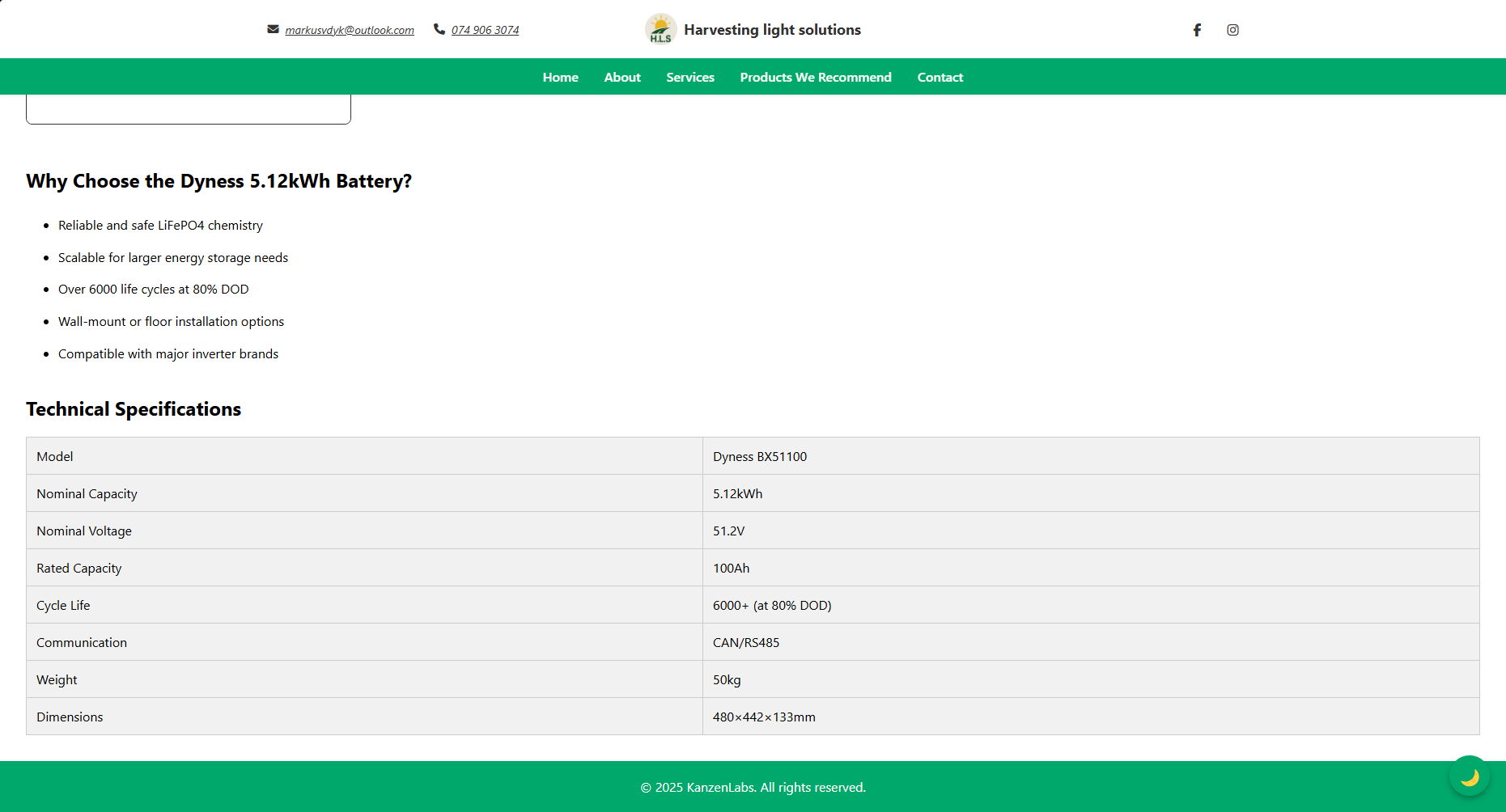
Task: Click the 2025 KanzenLabs copyright text
Action: pyautogui.click(x=753, y=787)
